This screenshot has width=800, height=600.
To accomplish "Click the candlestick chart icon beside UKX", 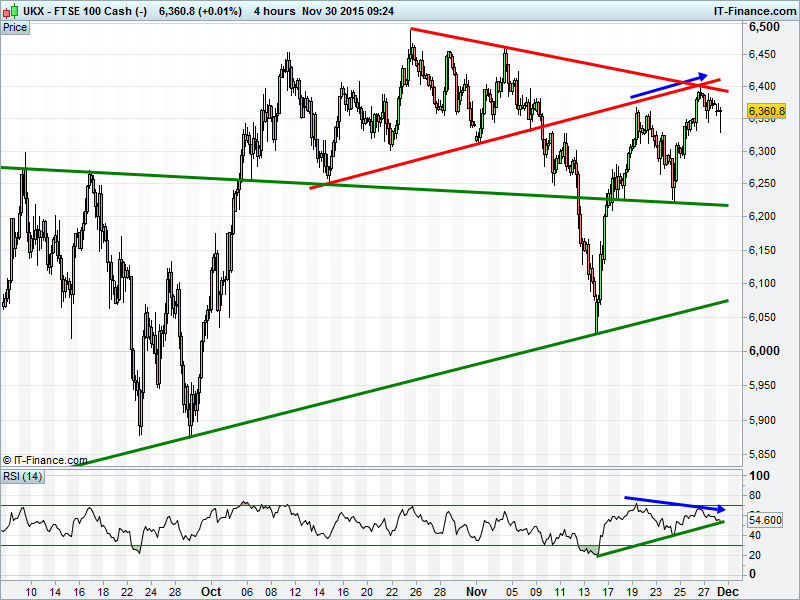I will click(11, 11).
